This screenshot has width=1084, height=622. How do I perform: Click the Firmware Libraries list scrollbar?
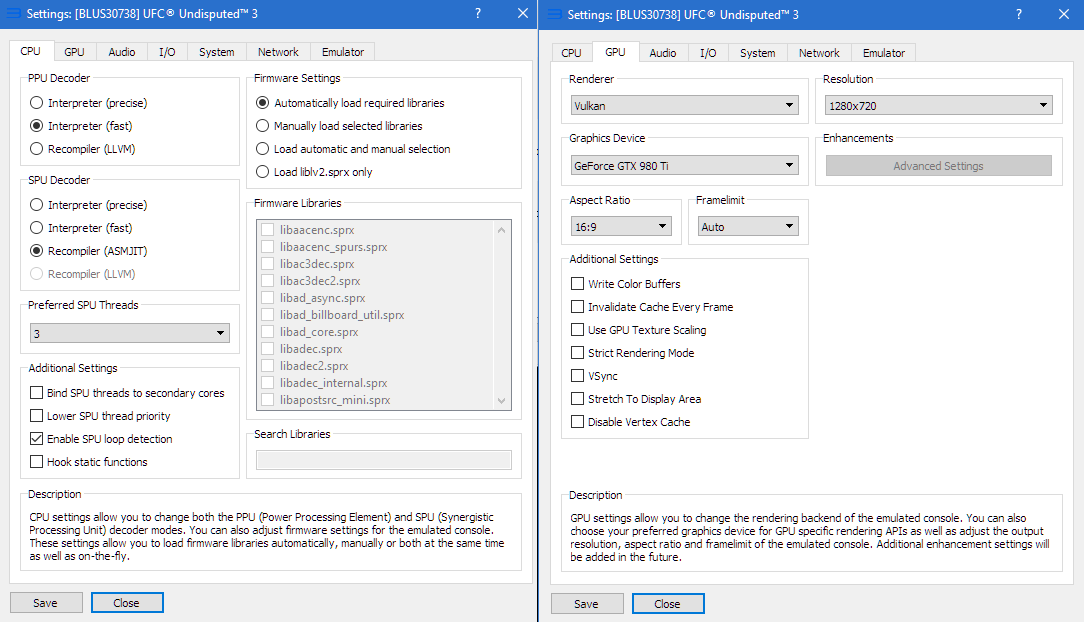point(503,314)
